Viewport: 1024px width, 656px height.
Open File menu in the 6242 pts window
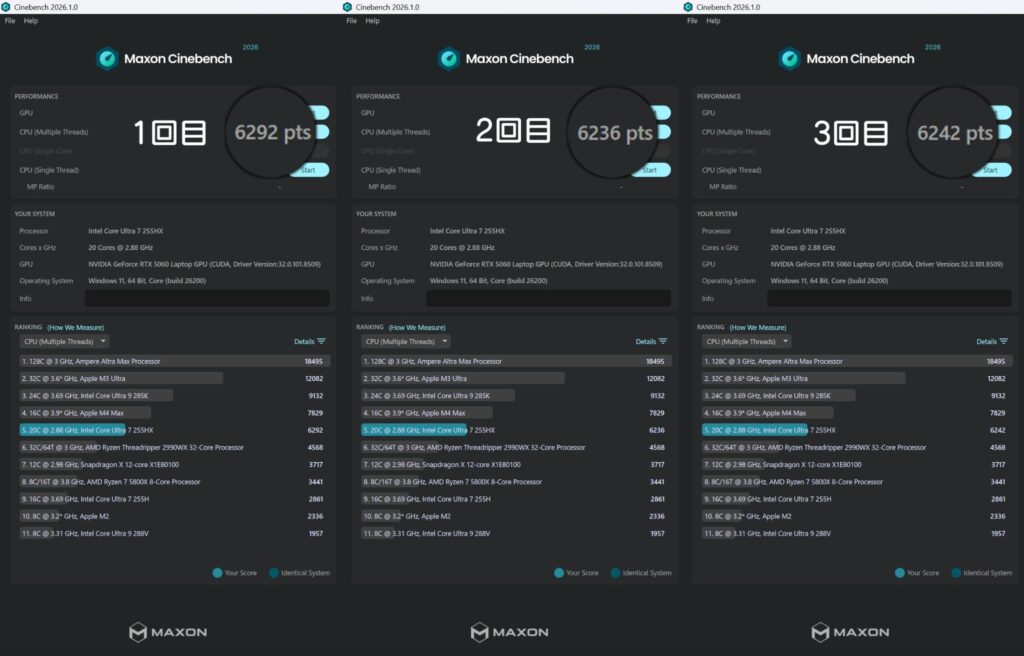coord(692,21)
